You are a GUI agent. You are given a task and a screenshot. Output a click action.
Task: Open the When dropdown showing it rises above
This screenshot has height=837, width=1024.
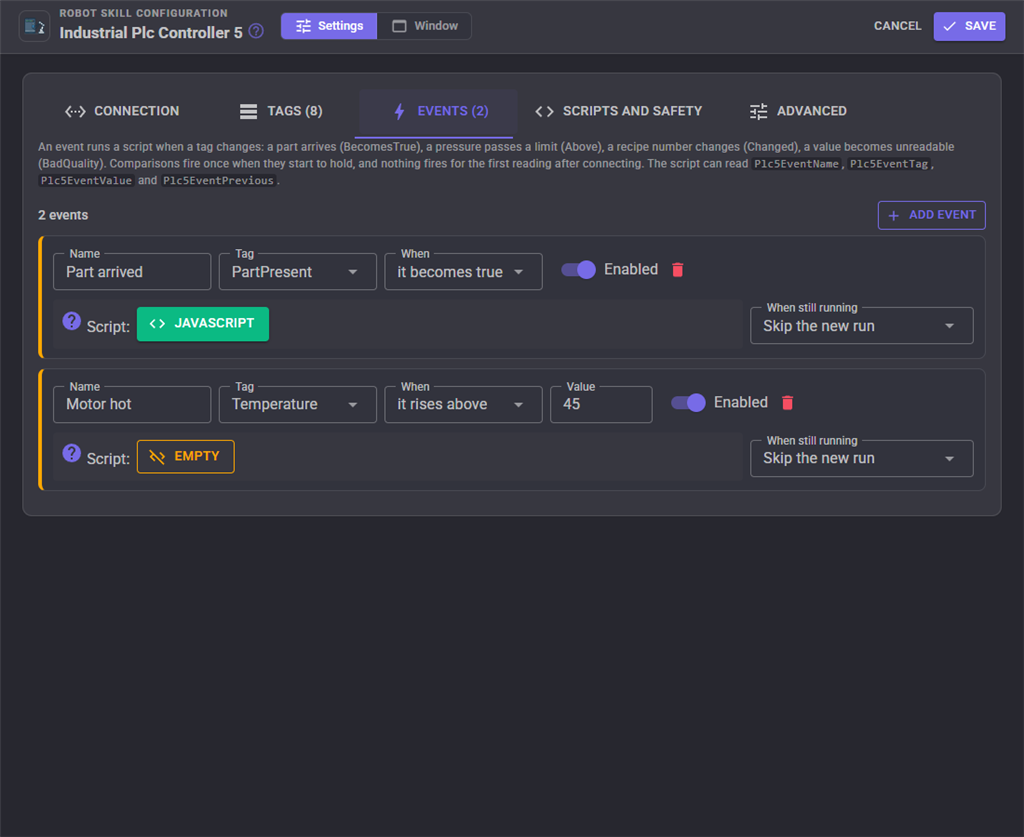click(464, 404)
